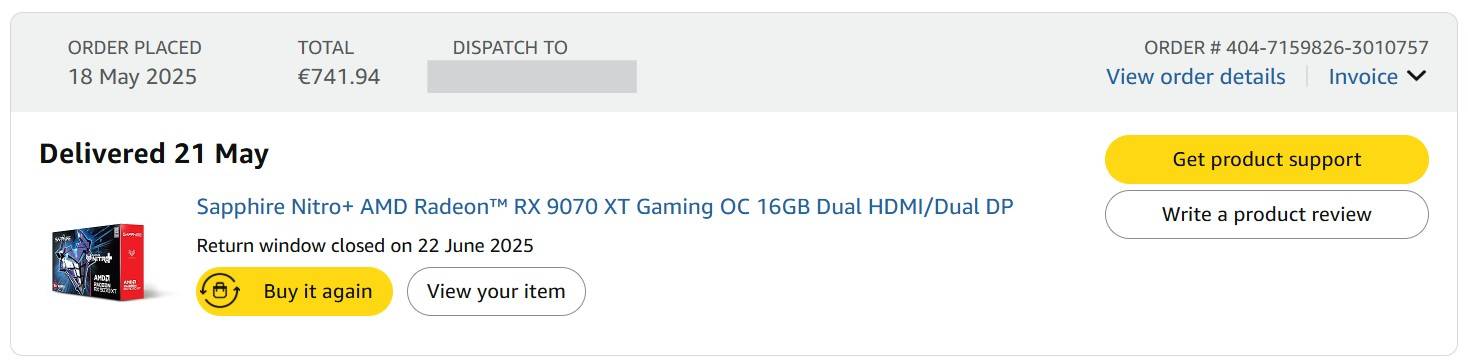Click the Delivered 21 May heading
This screenshot has width=1468, height=363.
[x=154, y=154]
